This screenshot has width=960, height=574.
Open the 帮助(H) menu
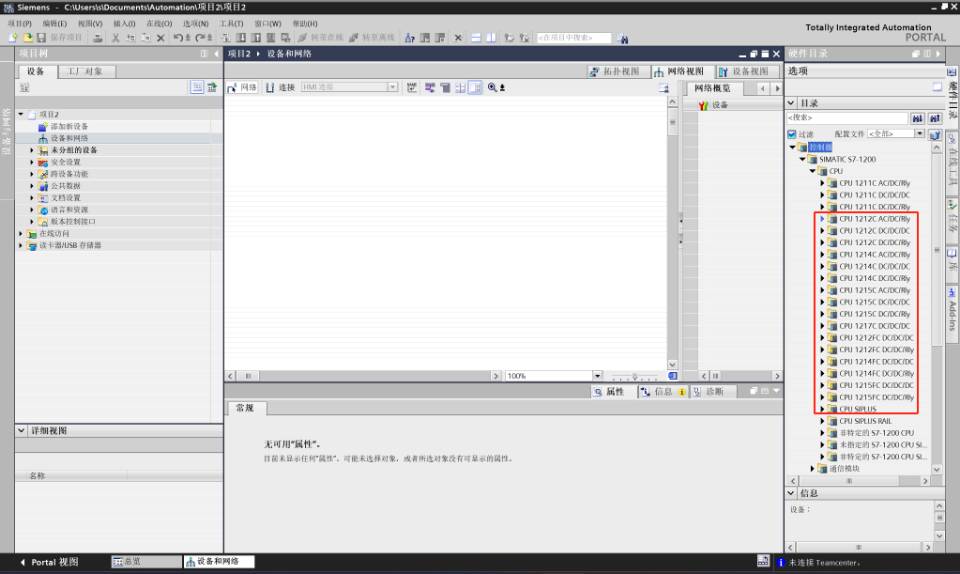point(305,23)
